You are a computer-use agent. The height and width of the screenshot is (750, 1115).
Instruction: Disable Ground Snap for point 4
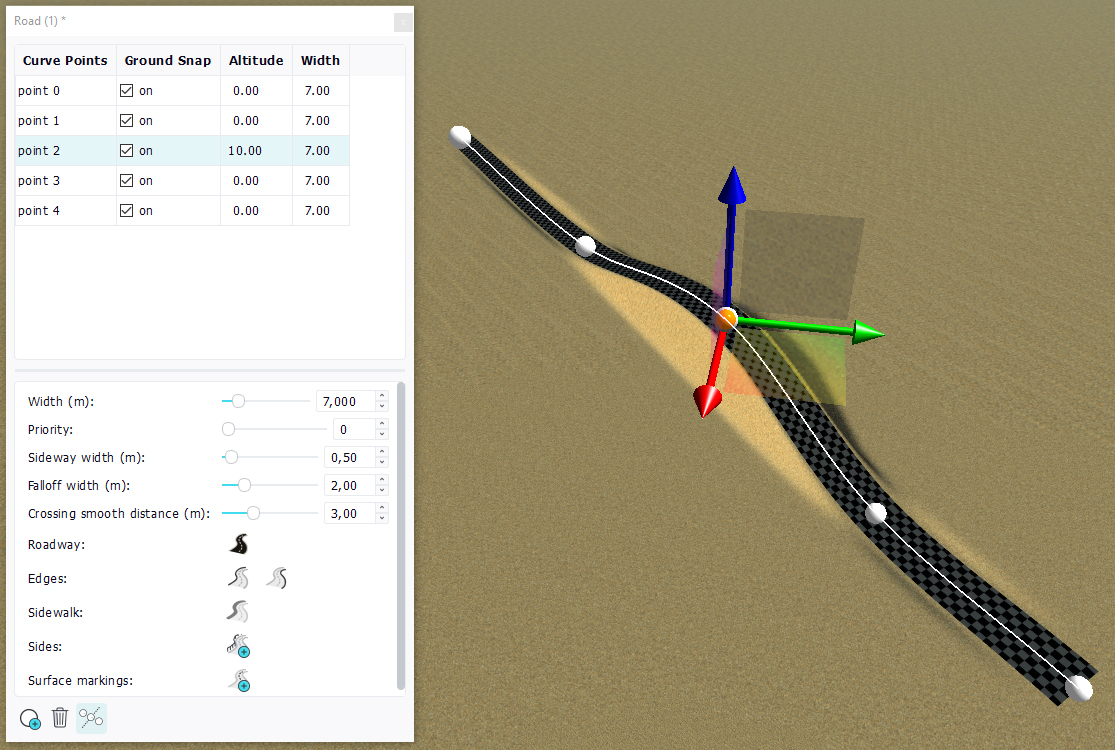[x=126, y=211]
